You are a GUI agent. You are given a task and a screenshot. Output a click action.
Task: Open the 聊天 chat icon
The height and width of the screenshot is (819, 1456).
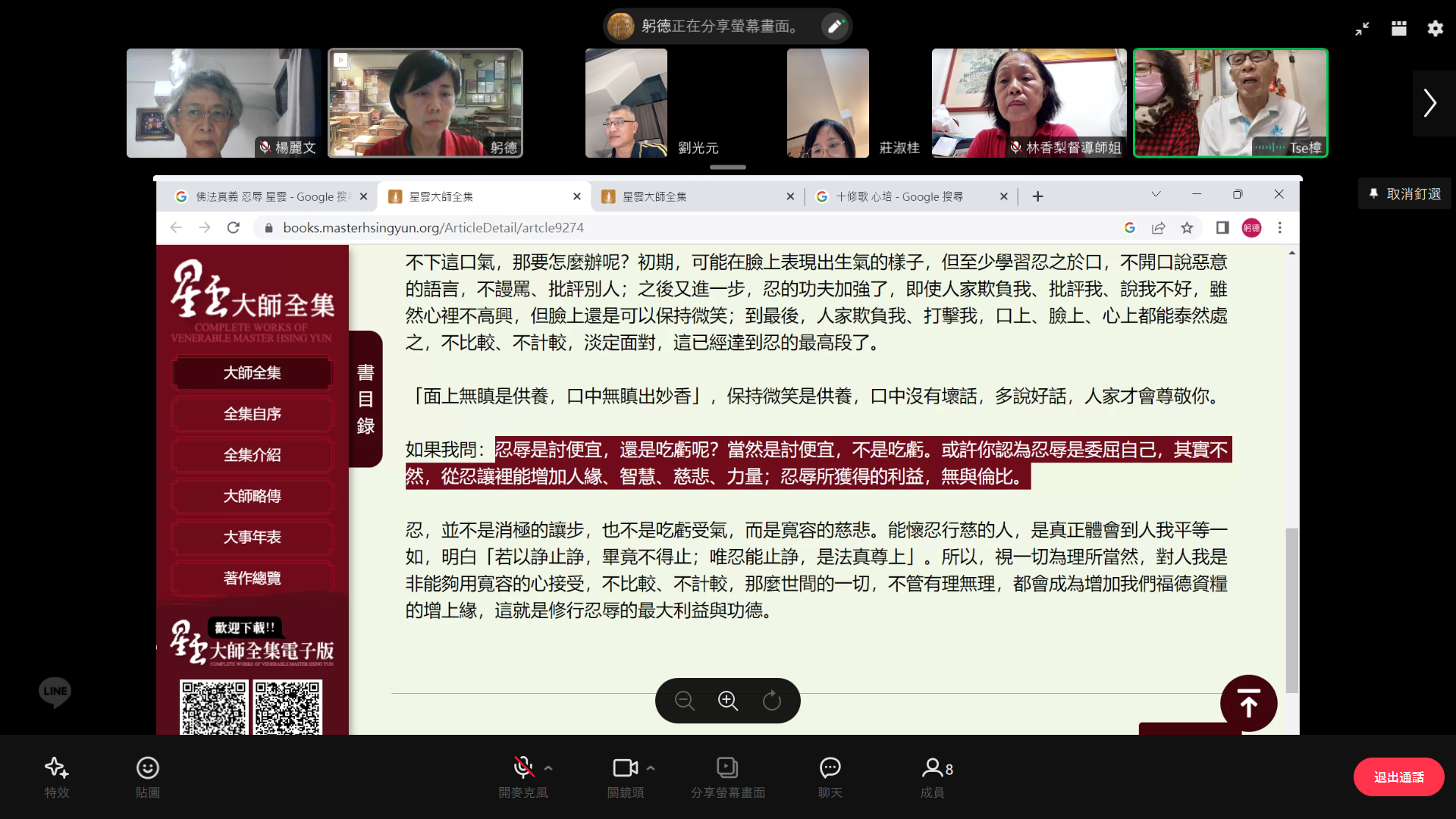[830, 769]
